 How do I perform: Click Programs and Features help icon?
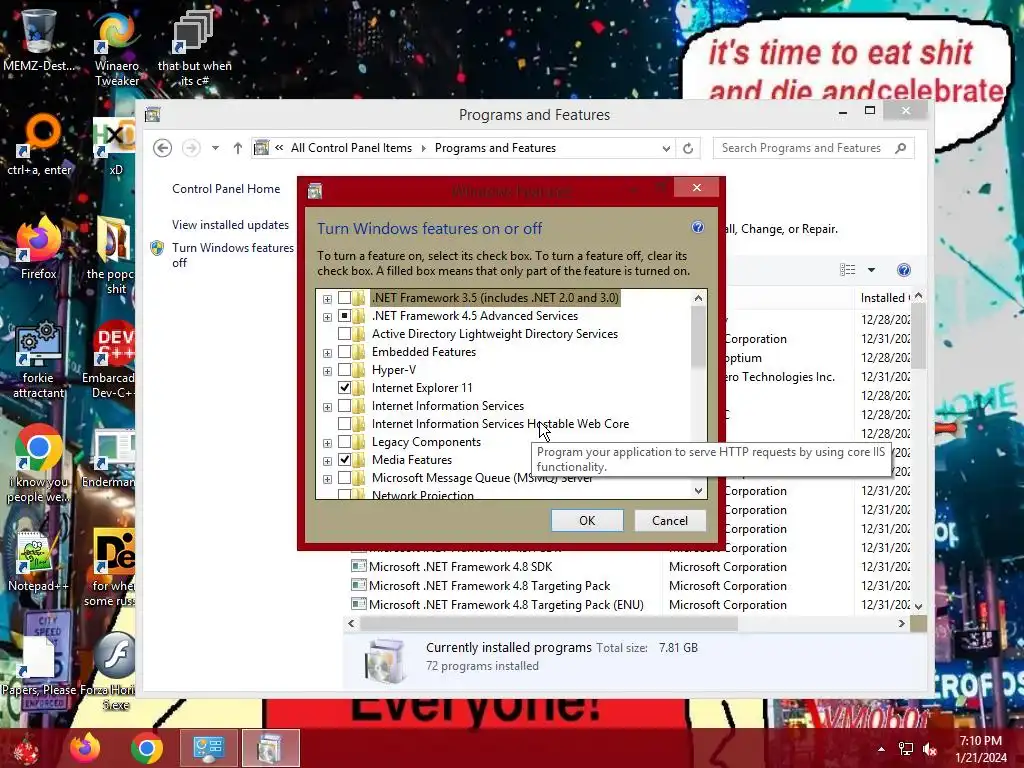pyautogui.click(x=904, y=270)
